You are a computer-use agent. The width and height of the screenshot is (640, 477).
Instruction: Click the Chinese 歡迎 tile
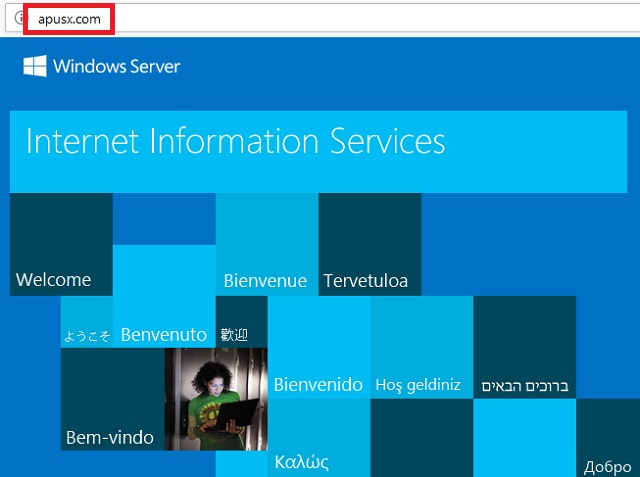click(242, 322)
